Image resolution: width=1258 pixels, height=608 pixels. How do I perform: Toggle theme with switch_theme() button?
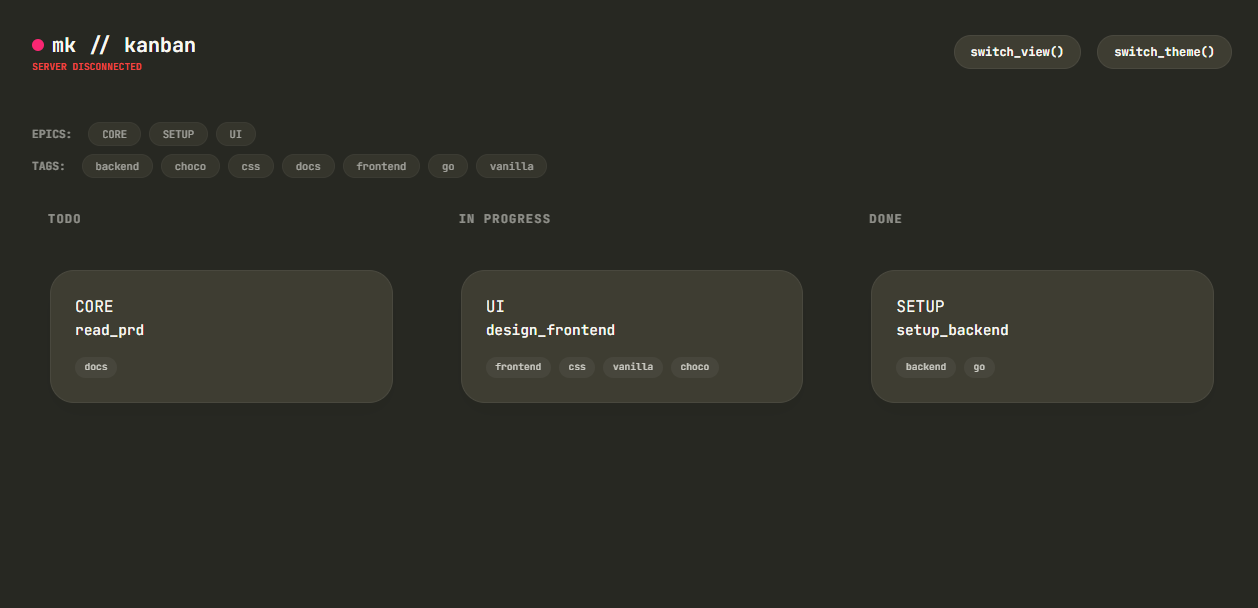coord(1164,52)
